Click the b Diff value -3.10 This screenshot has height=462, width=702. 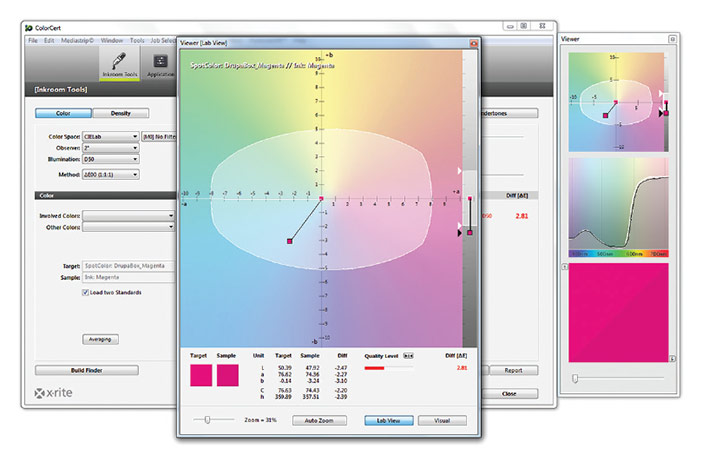click(x=341, y=381)
